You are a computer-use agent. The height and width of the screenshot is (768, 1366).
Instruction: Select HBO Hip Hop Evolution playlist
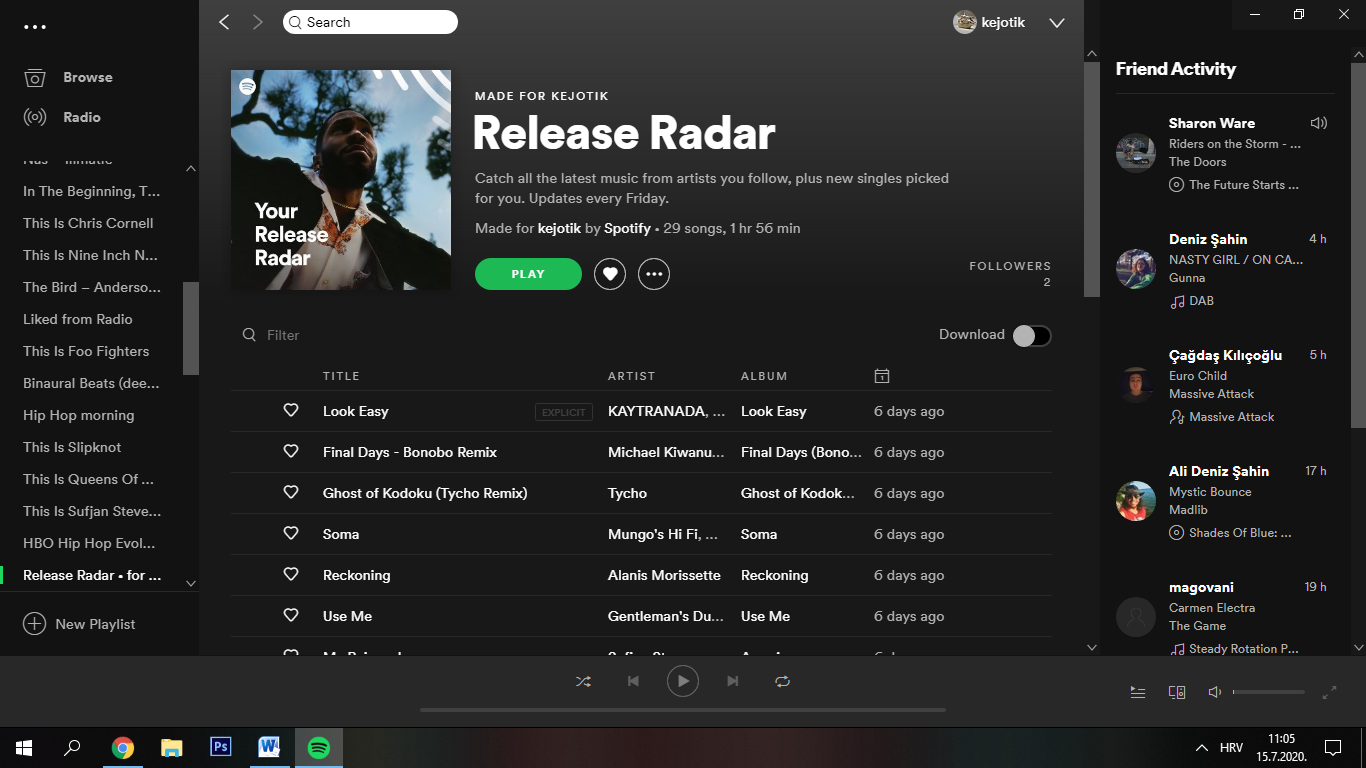click(89, 543)
